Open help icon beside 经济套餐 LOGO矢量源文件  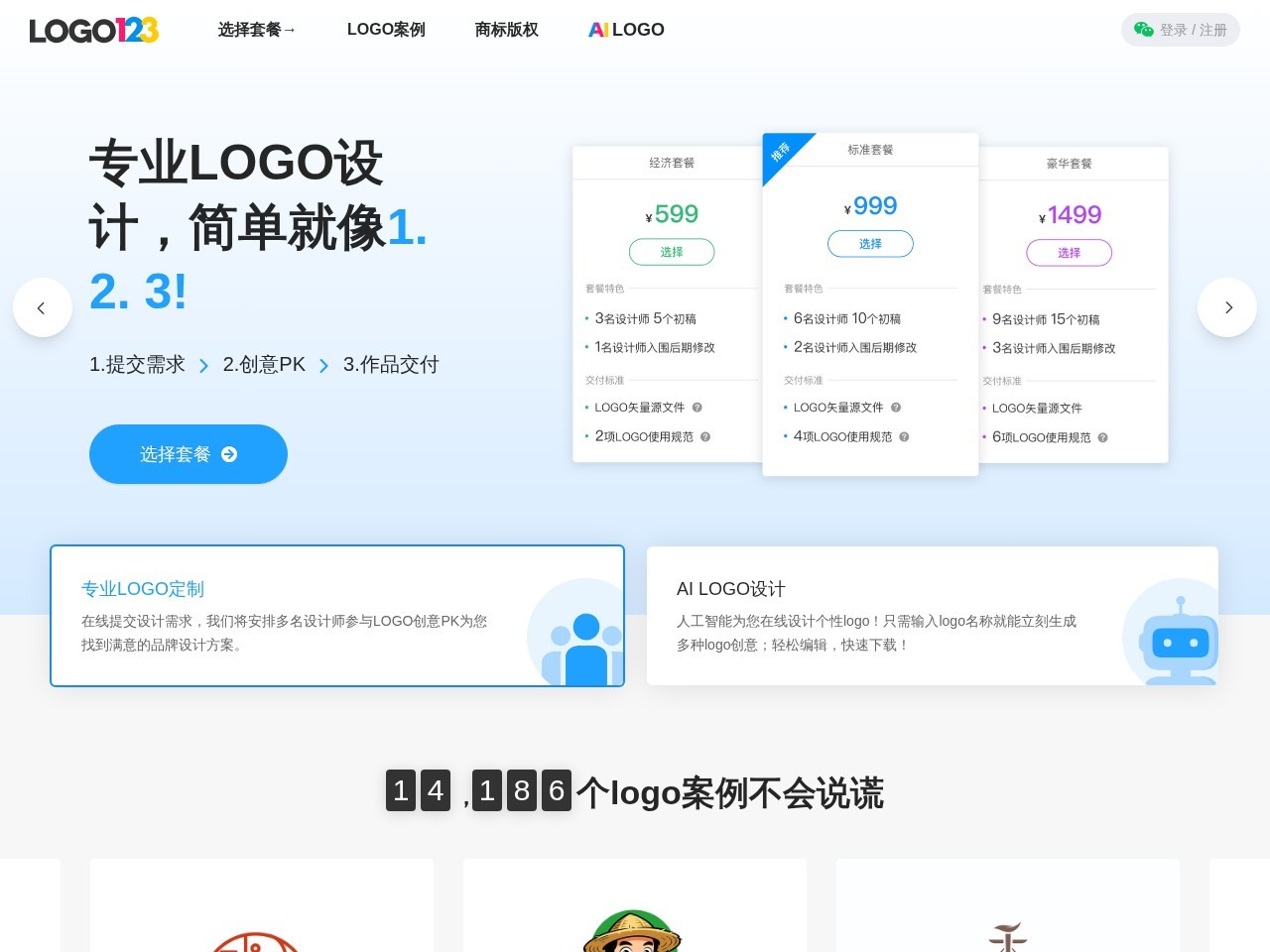pos(698,408)
